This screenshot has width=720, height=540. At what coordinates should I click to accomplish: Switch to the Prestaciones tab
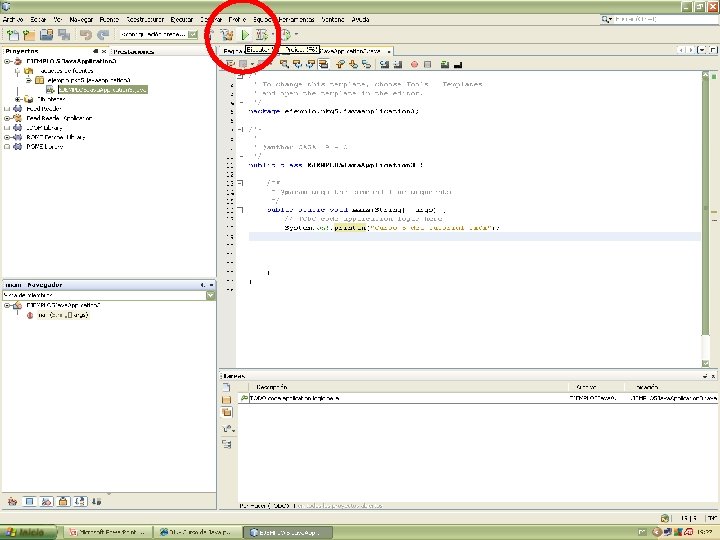coord(133,49)
